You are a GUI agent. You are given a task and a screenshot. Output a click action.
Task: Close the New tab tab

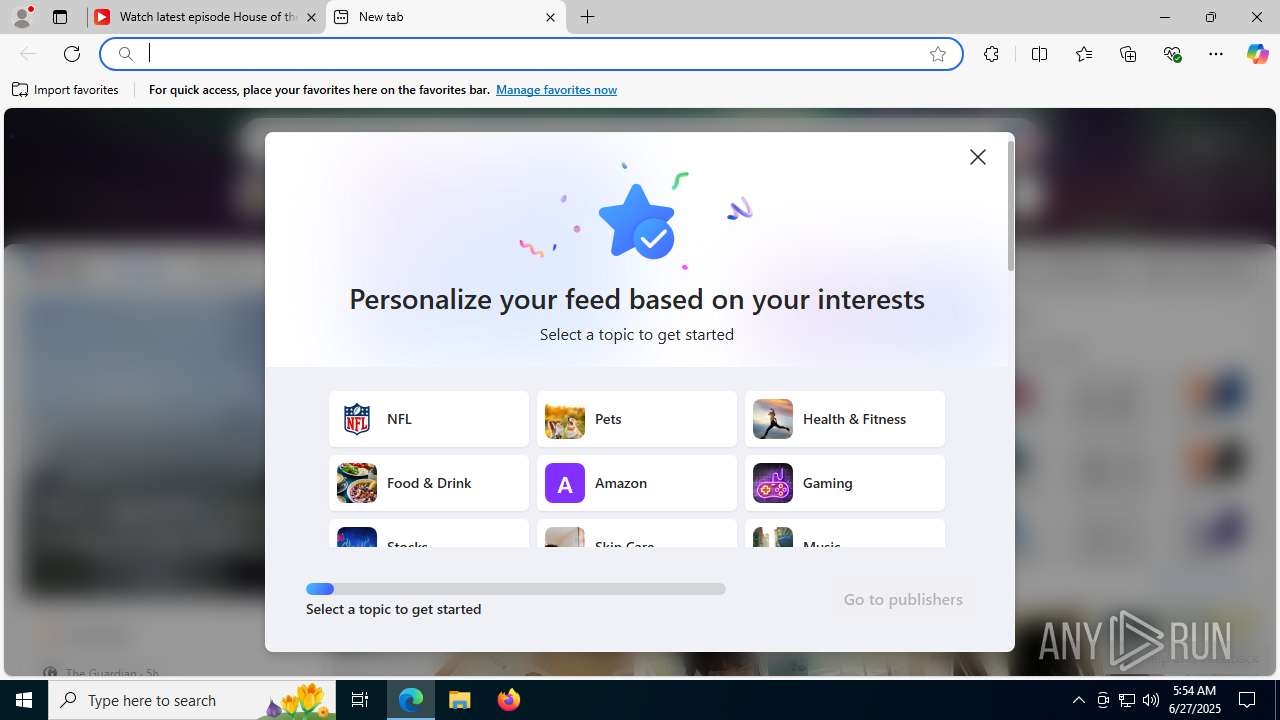[550, 17]
